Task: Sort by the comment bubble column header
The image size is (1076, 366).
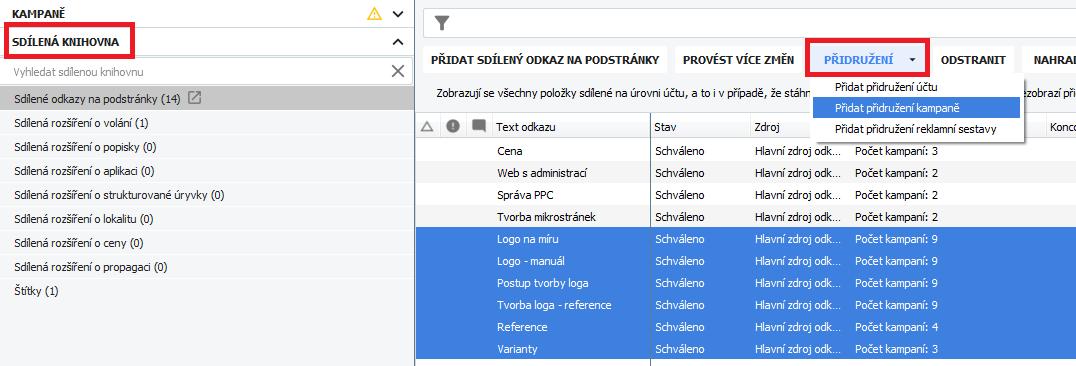Action: (x=479, y=126)
